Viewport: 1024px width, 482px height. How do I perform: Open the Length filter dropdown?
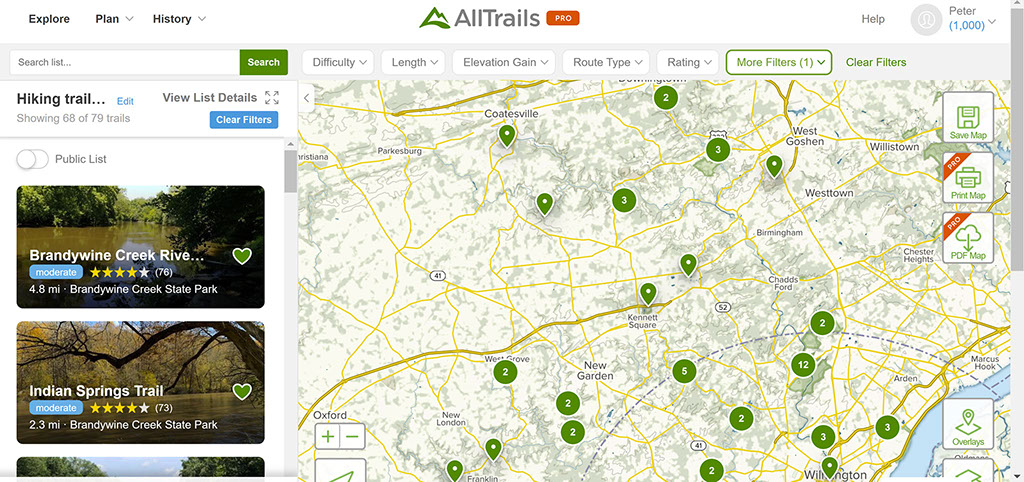click(413, 62)
